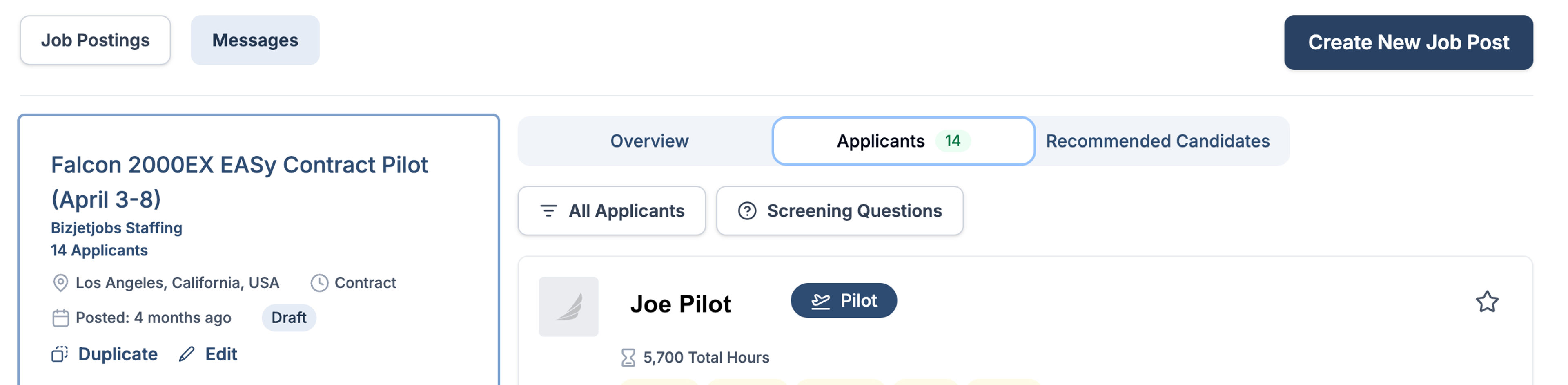Open the Messages section
This screenshot has height=385, width=1568.
[255, 40]
